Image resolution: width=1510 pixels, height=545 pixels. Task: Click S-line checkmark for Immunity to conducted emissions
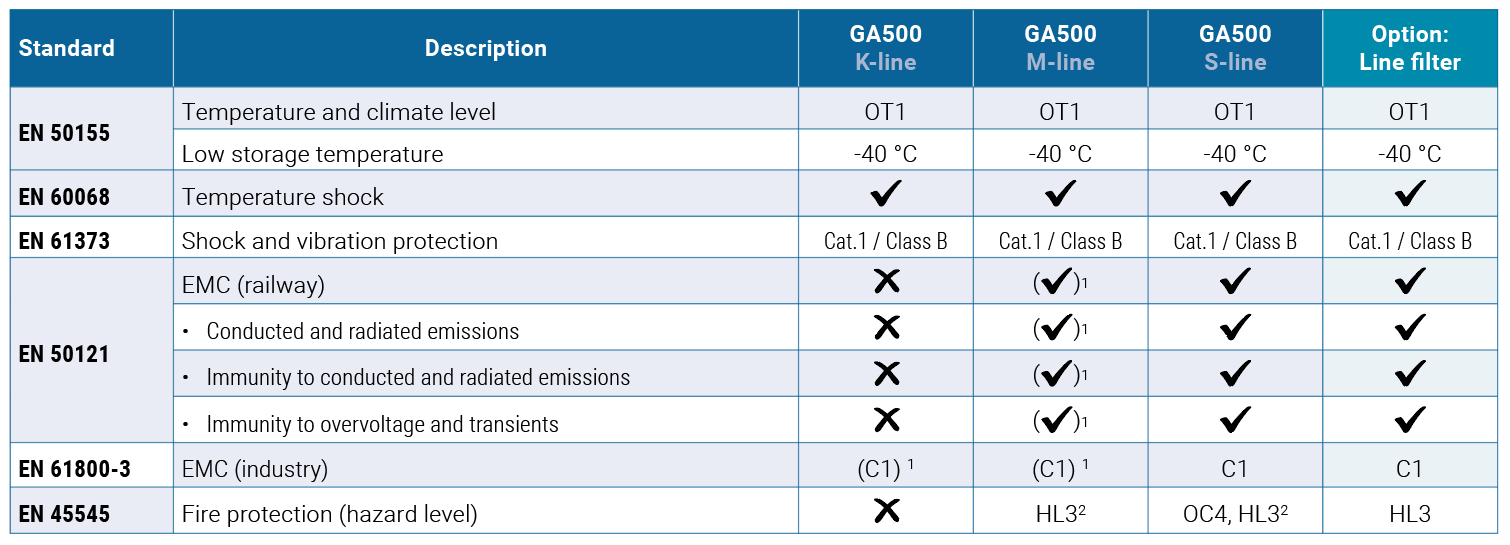(1235, 374)
